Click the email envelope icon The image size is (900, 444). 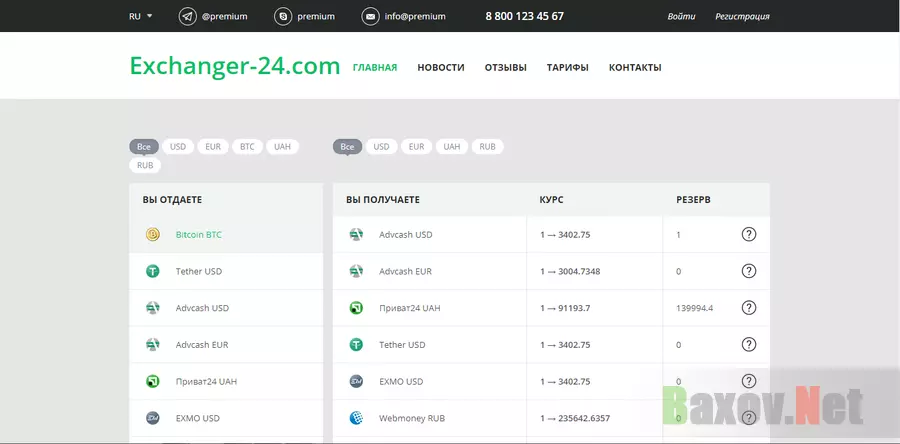point(370,16)
